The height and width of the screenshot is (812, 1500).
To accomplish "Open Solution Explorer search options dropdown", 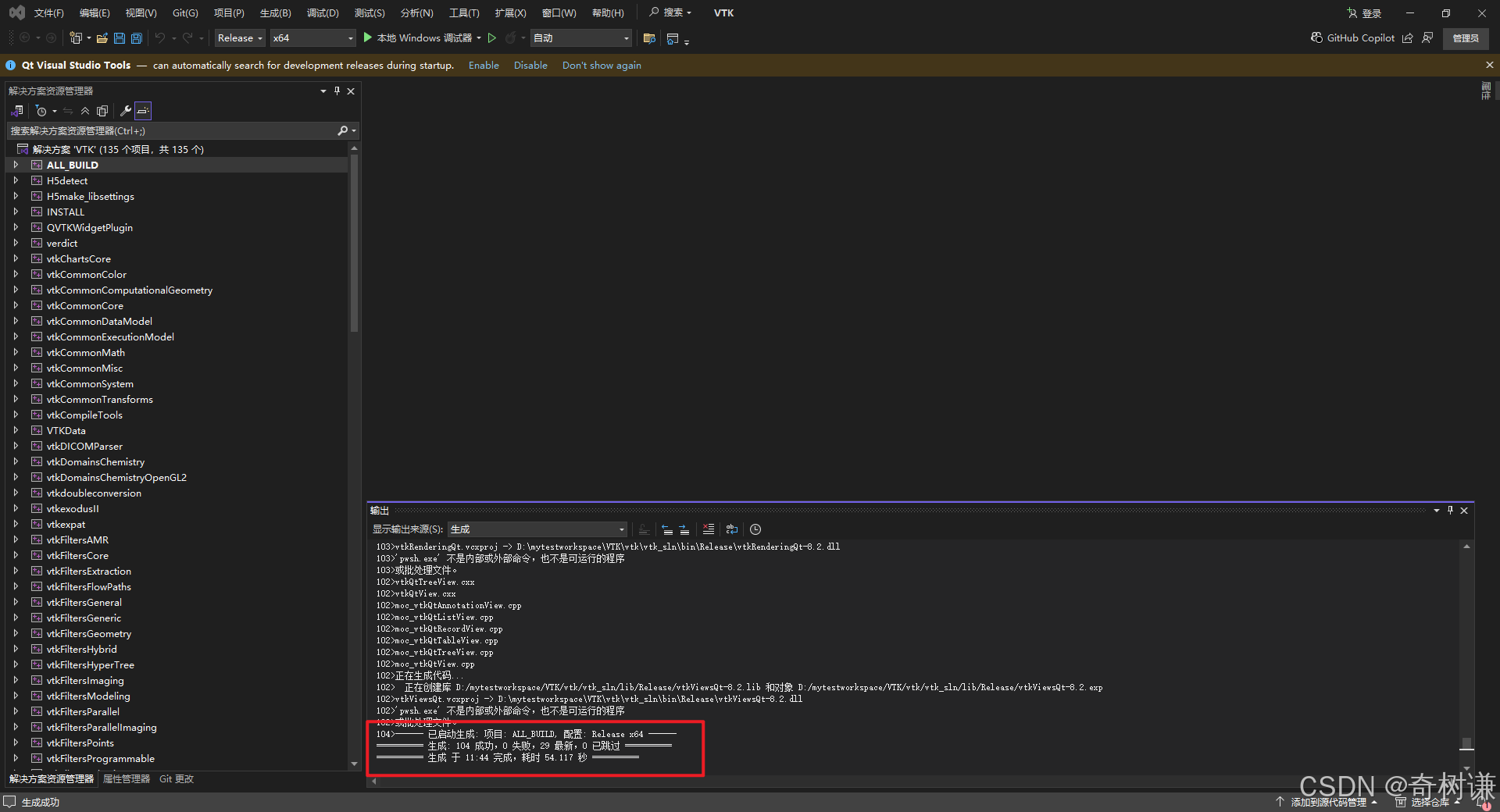I will [355, 130].
